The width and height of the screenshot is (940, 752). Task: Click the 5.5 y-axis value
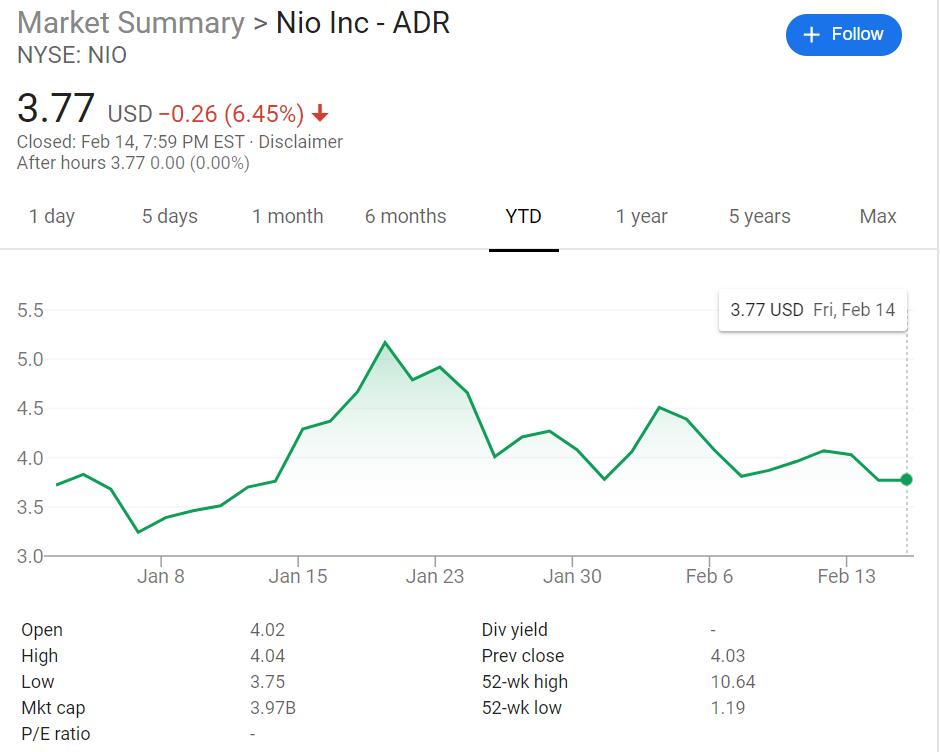[30, 310]
